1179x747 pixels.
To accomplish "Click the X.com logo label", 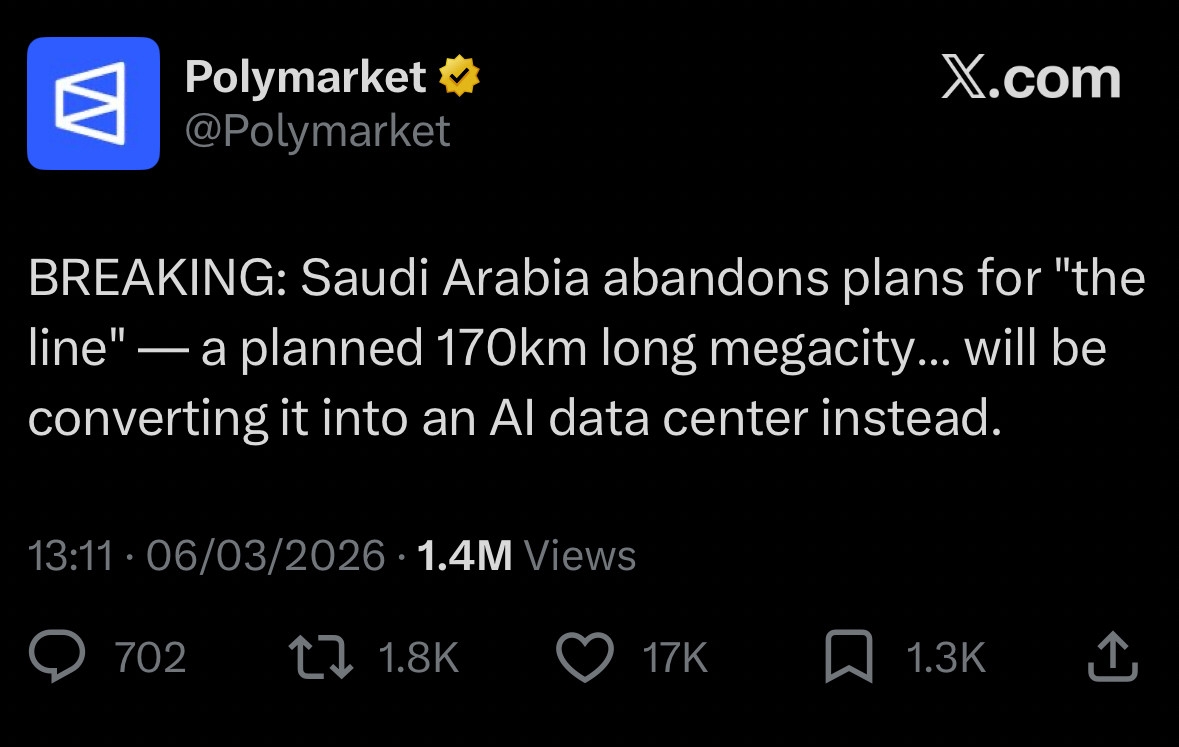I will pos(1030,78).
